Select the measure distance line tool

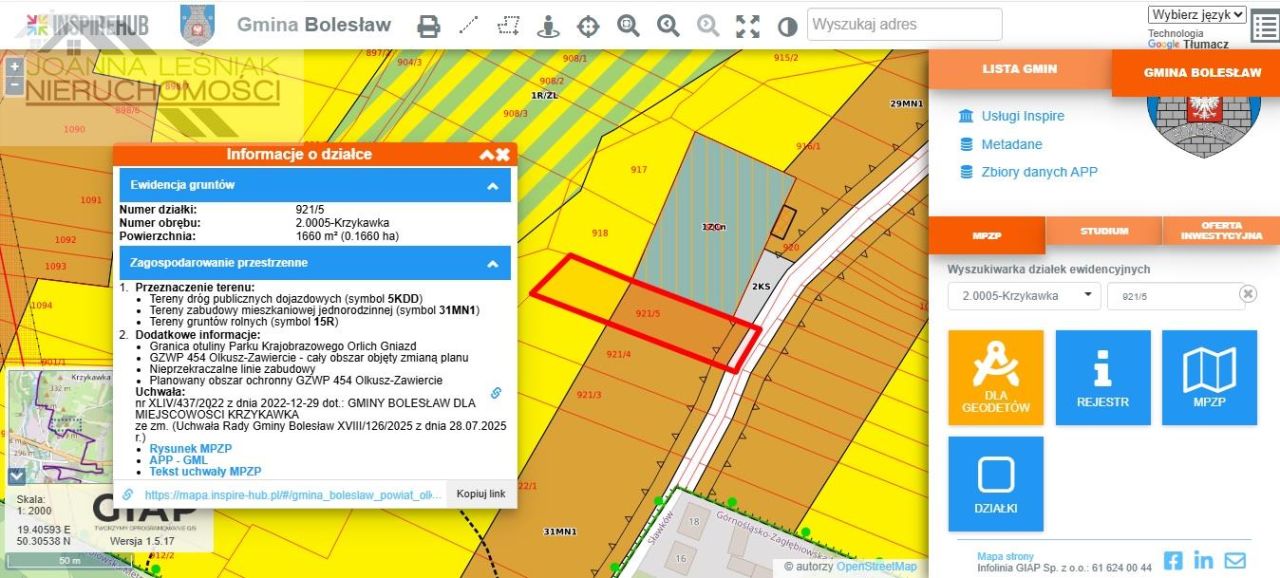[x=468, y=26]
